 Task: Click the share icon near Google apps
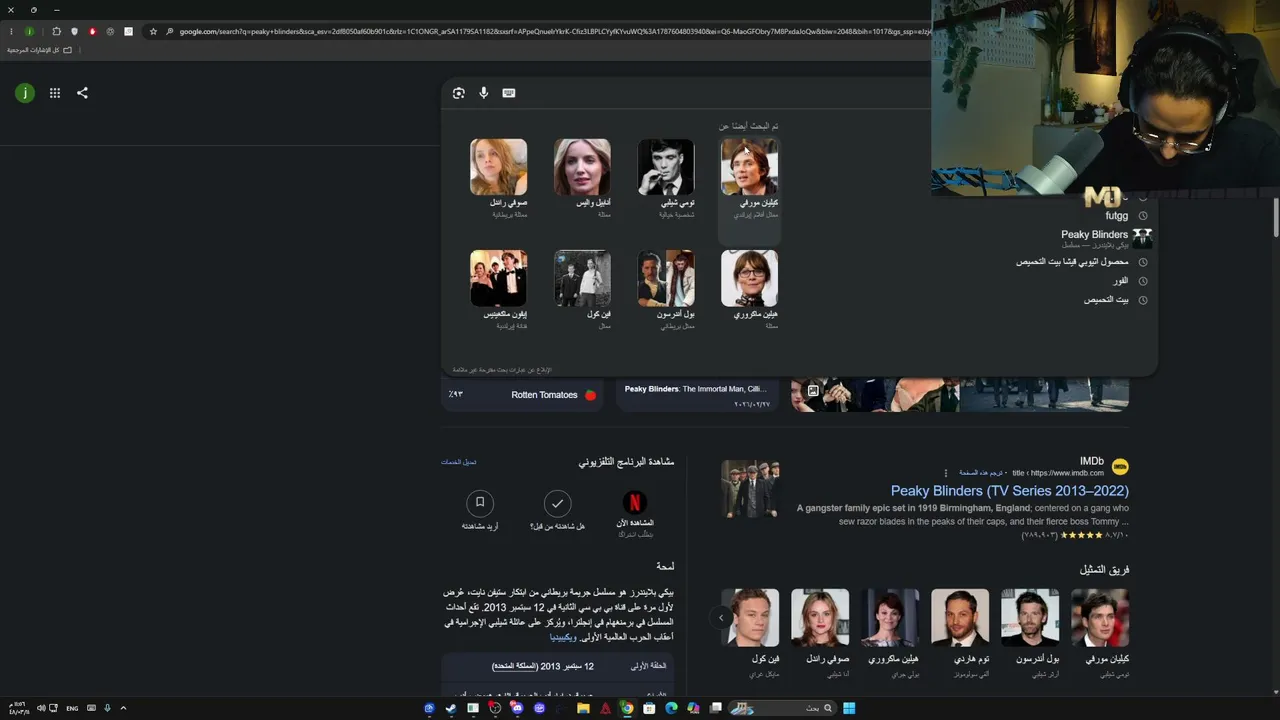tap(83, 93)
